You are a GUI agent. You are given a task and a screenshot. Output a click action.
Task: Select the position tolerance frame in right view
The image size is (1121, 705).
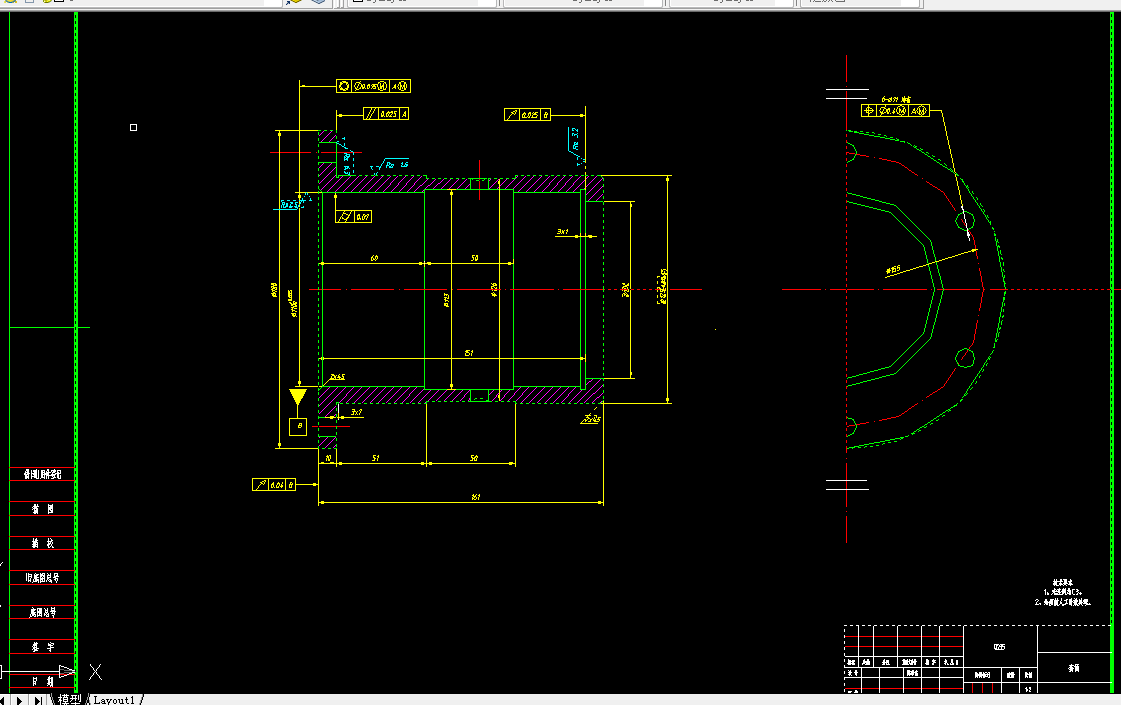[x=896, y=110]
